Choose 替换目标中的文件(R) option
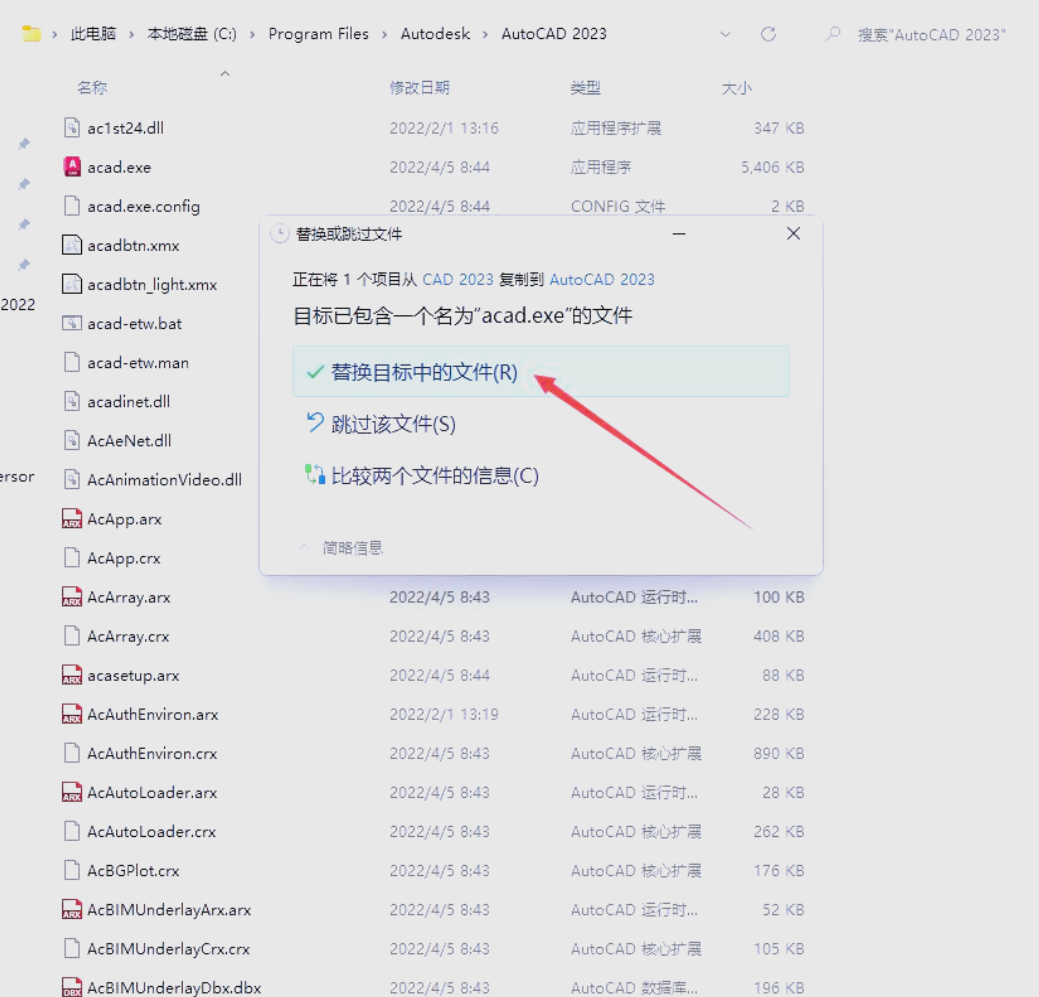 point(541,372)
